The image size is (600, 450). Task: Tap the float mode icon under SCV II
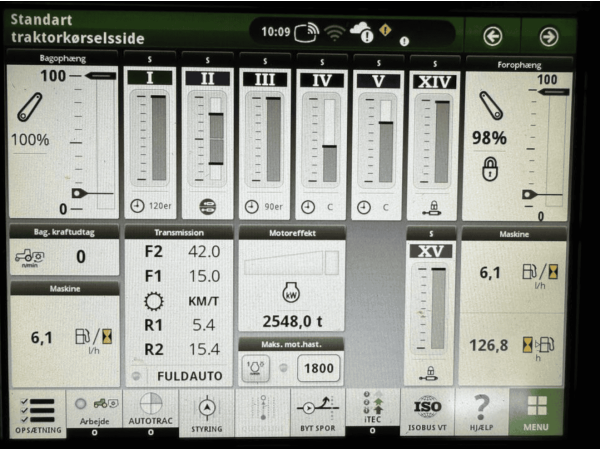click(x=207, y=207)
